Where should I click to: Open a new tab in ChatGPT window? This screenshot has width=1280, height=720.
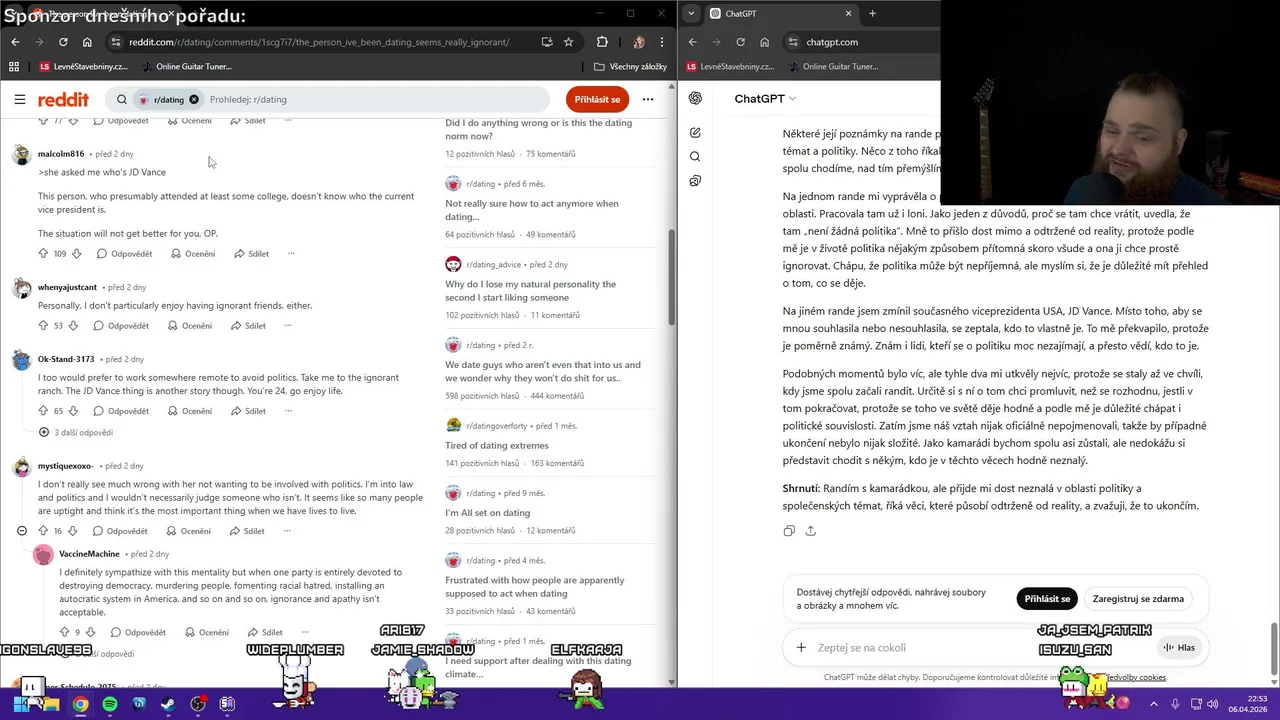tap(872, 13)
